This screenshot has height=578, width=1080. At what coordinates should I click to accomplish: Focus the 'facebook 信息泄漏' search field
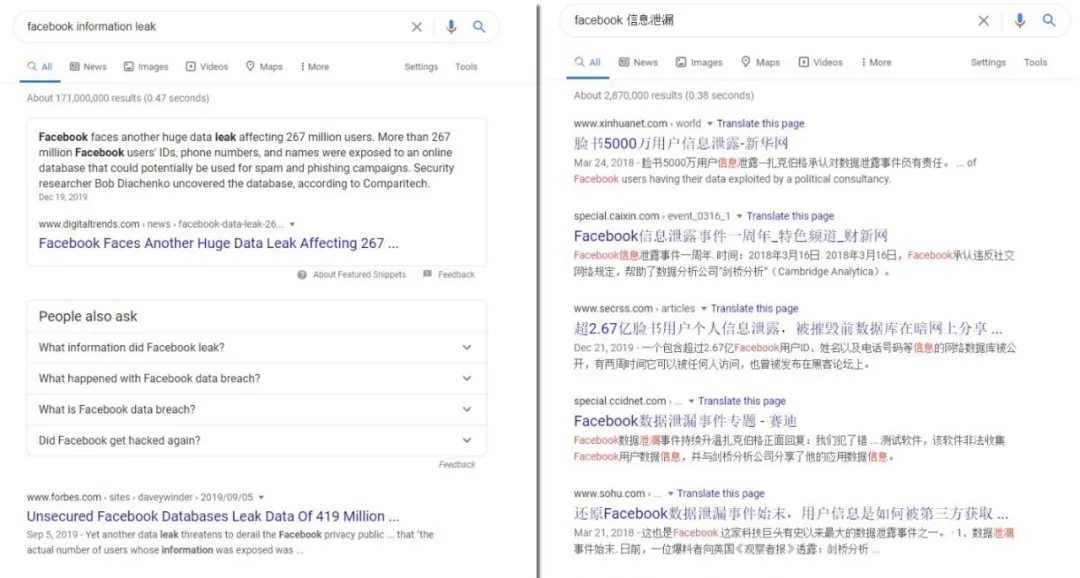768,21
